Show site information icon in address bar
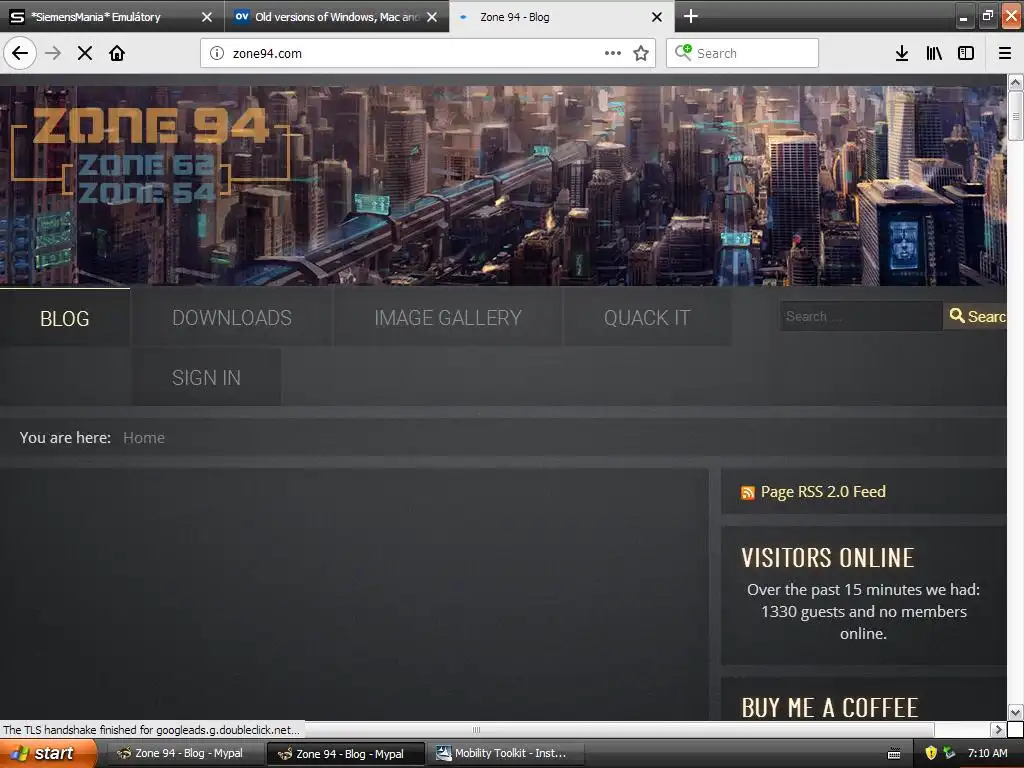This screenshot has width=1024, height=768. point(217,53)
